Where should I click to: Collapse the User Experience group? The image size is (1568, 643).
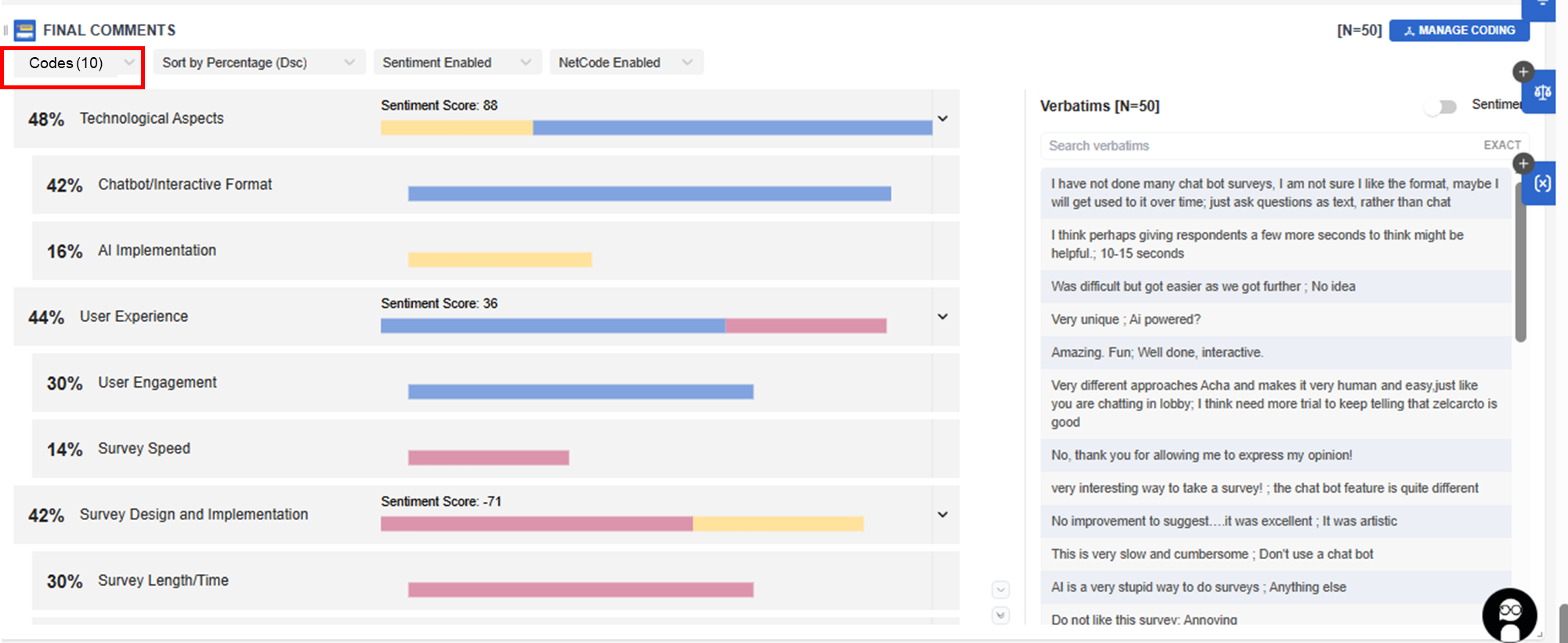pos(943,317)
